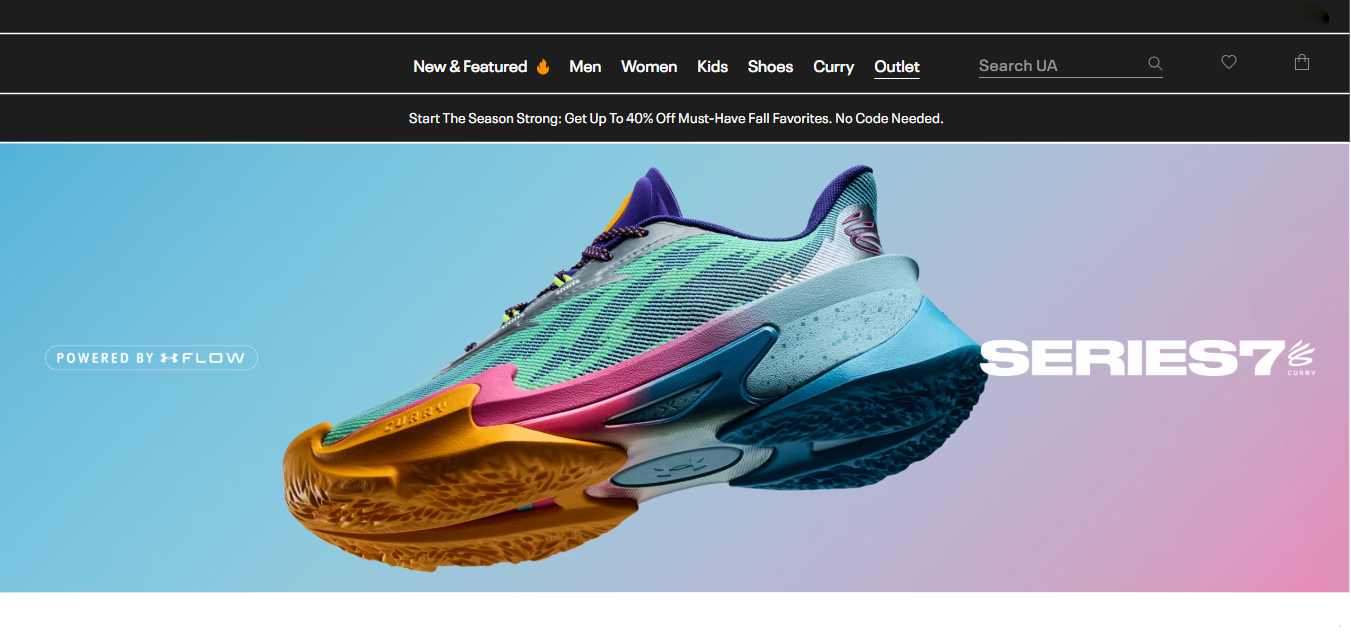
Task: Open the shopping bag icon
Action: point(1301,62)
